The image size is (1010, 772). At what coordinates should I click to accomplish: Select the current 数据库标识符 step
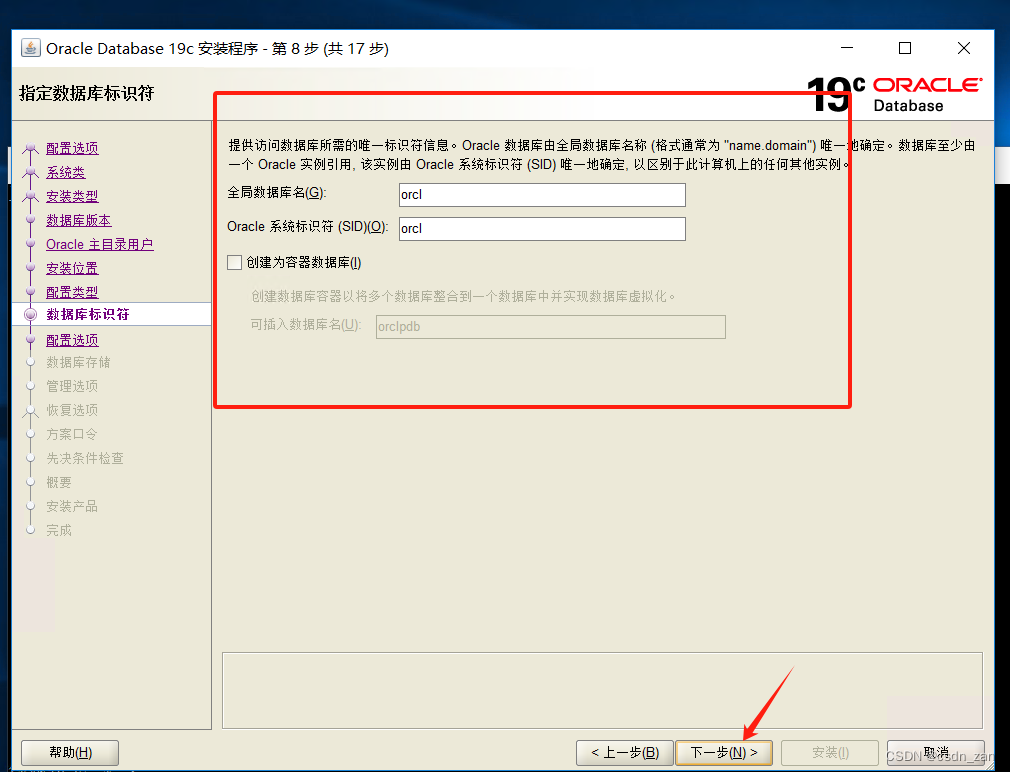[x=88, y=314]
